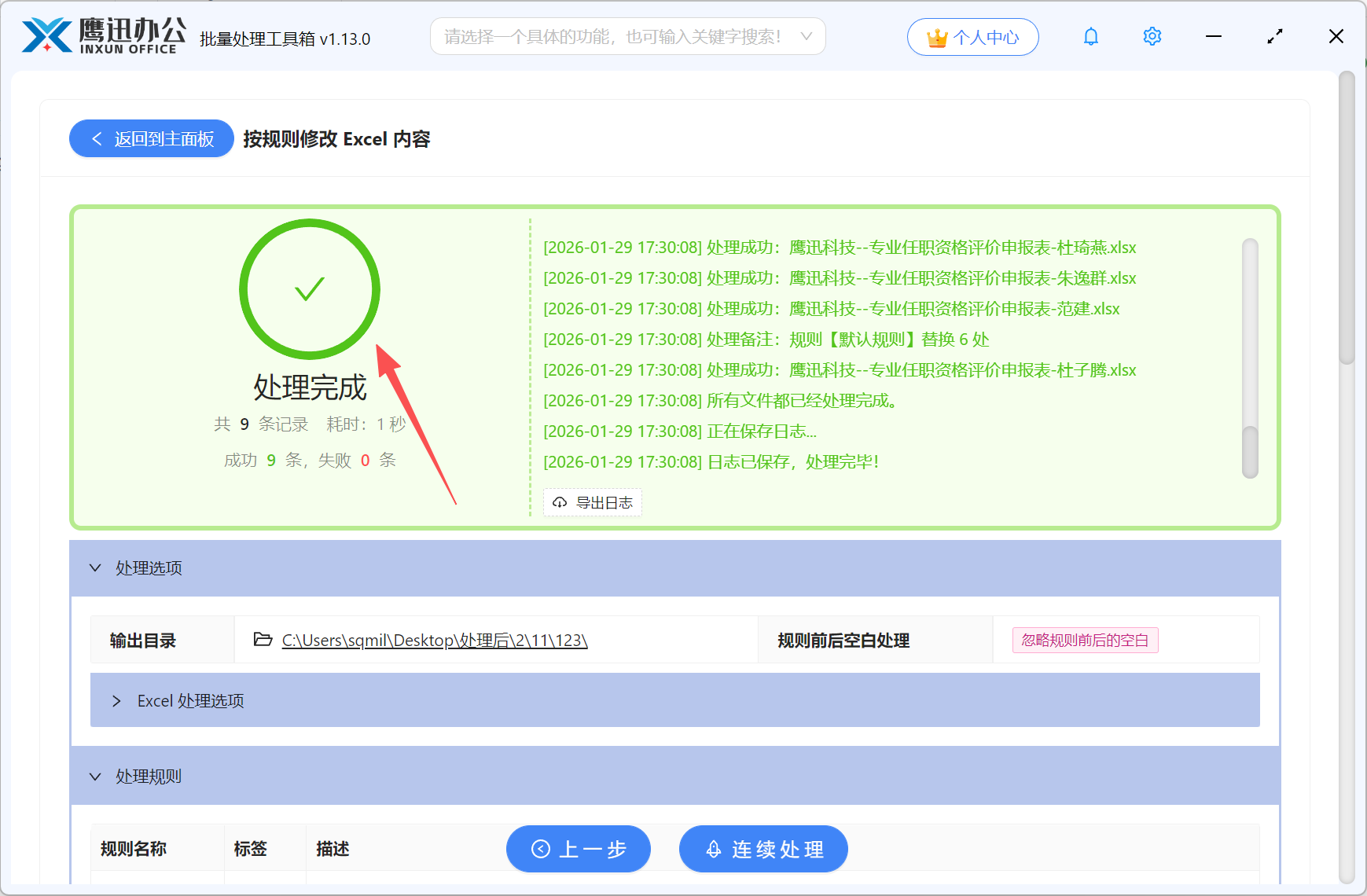Screen dimensions: 1367x896
Task: Click the 标签 column header
Action: click(x=250, y=849)
